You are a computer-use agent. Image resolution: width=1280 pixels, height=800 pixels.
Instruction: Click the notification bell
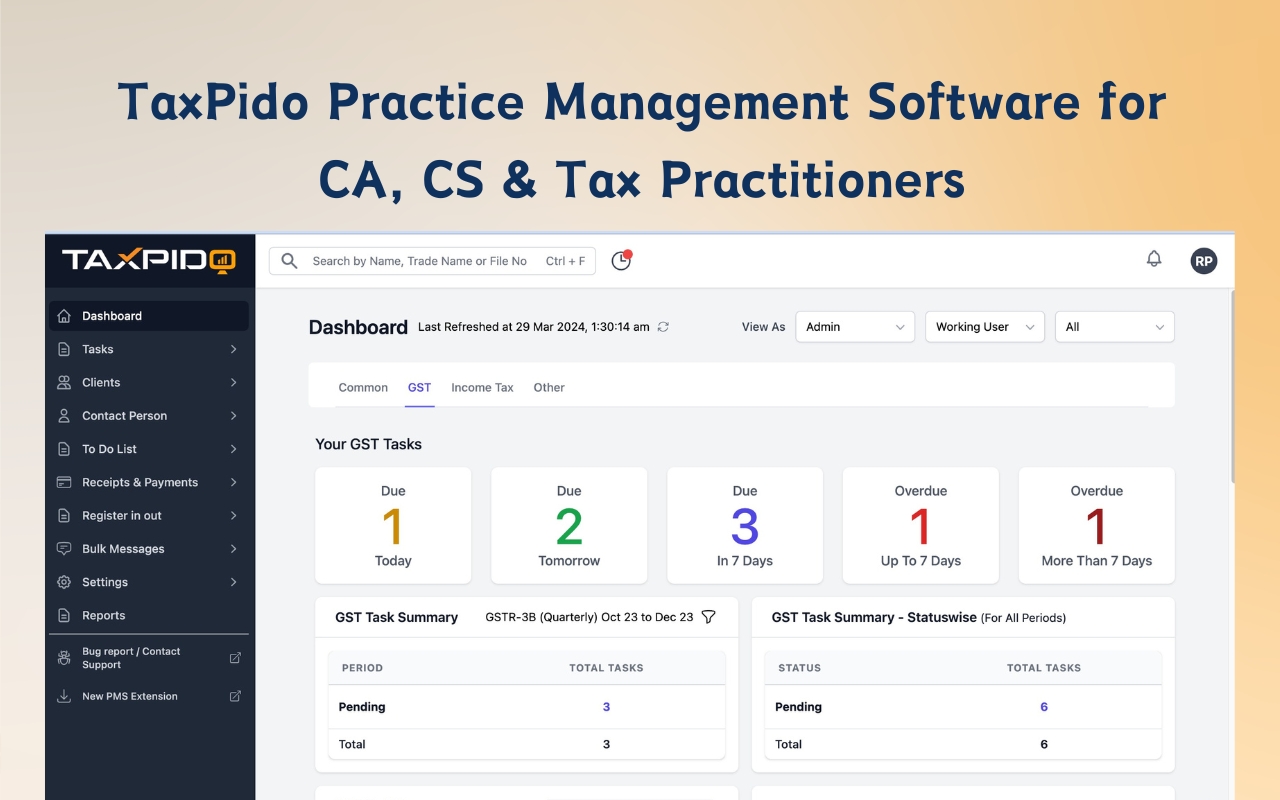[x=1154, y=258]
